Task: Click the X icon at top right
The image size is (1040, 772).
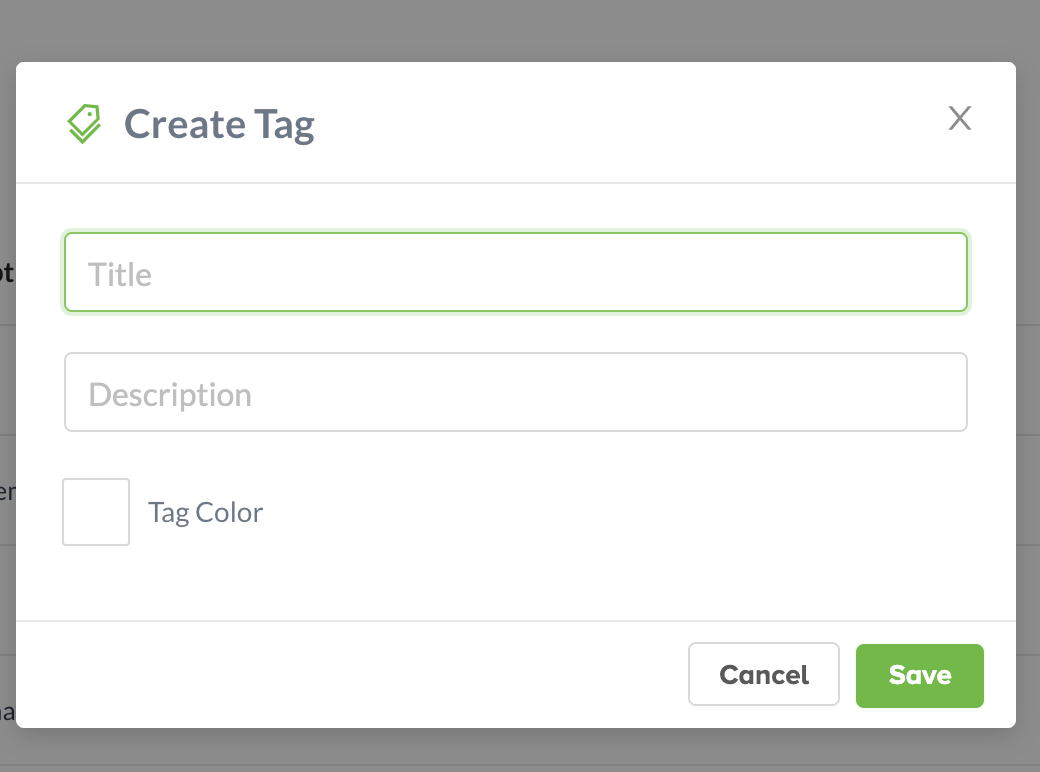Action: (x=960, y=119)
